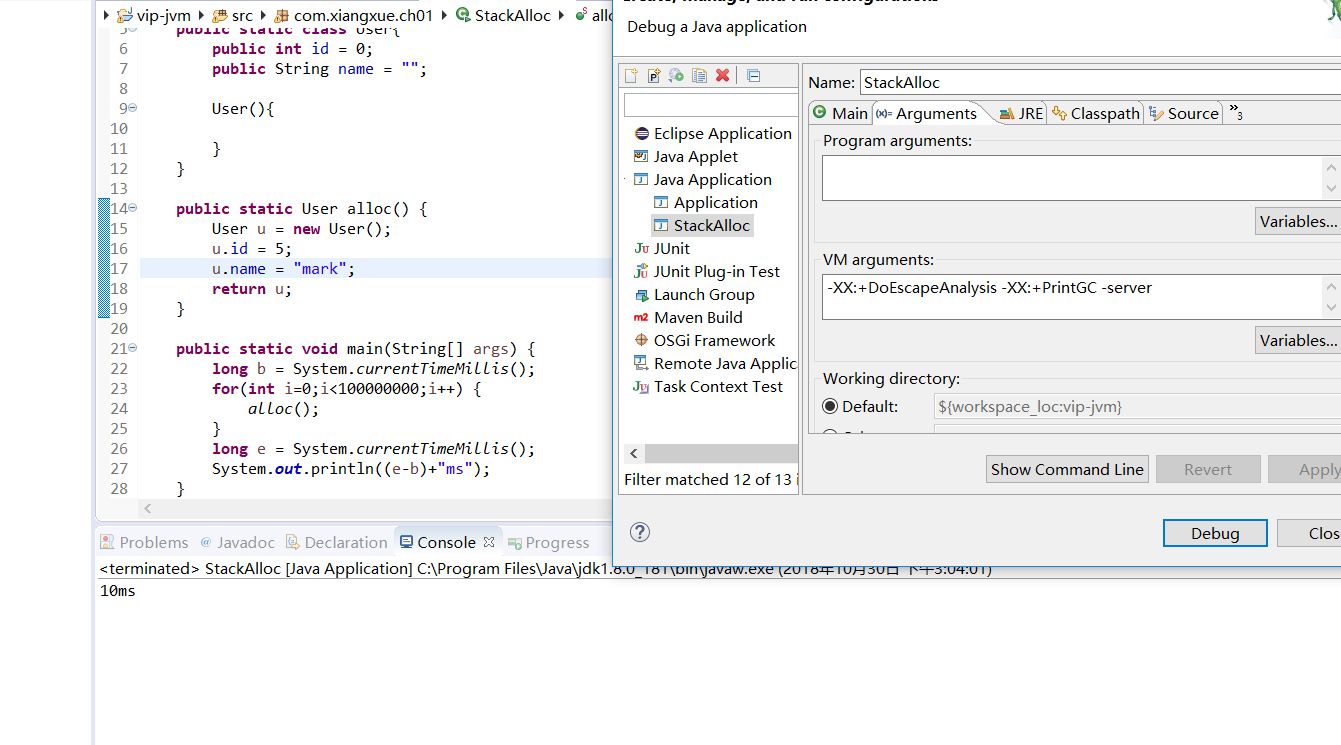Select Launch Group configuration type
This screenshot has height=745, width=1341.
694,294
